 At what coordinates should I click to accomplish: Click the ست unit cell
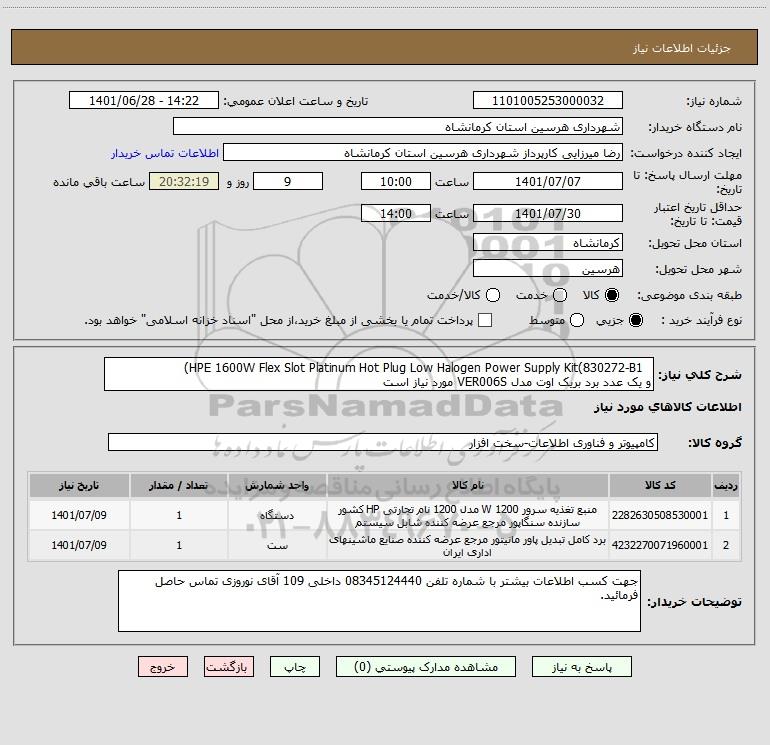277,545
